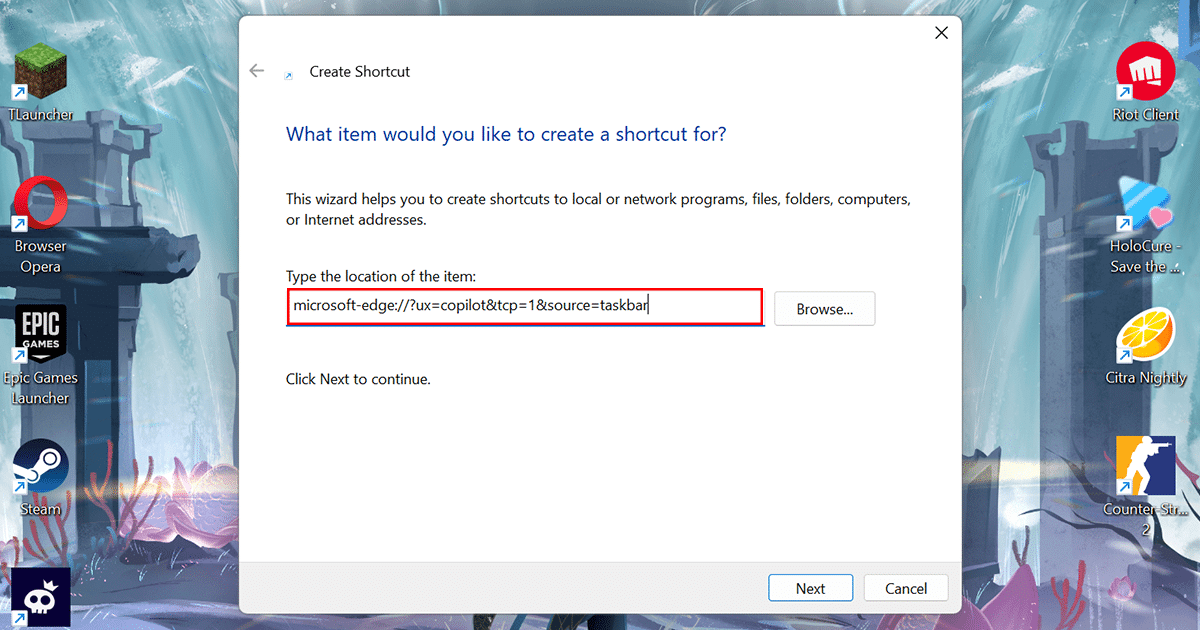Click the 'What item would you like' heading
Screen dimensions: 1200x630
[x=506, y=134]
